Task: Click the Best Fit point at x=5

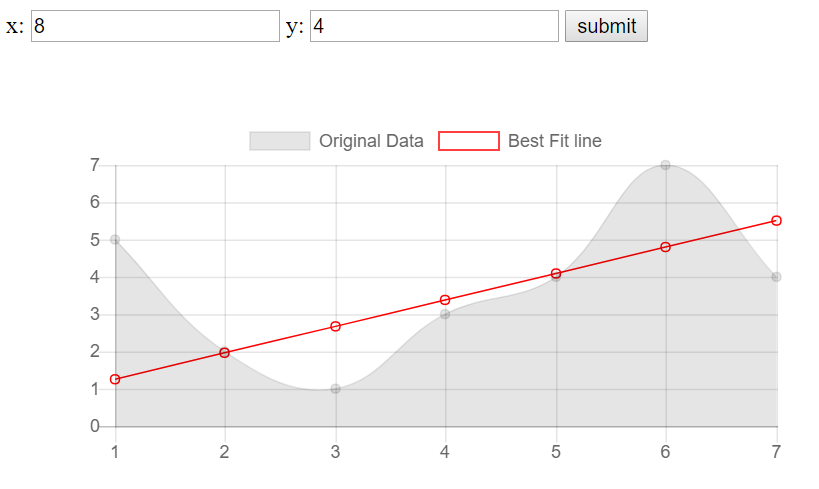Action: pos(555,273)
